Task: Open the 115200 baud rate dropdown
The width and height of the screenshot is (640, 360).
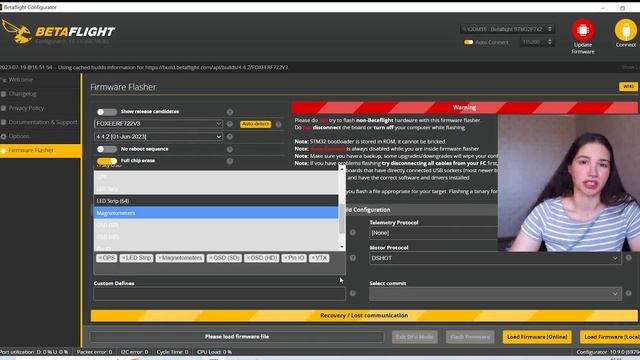Action: tap(537, 42)
